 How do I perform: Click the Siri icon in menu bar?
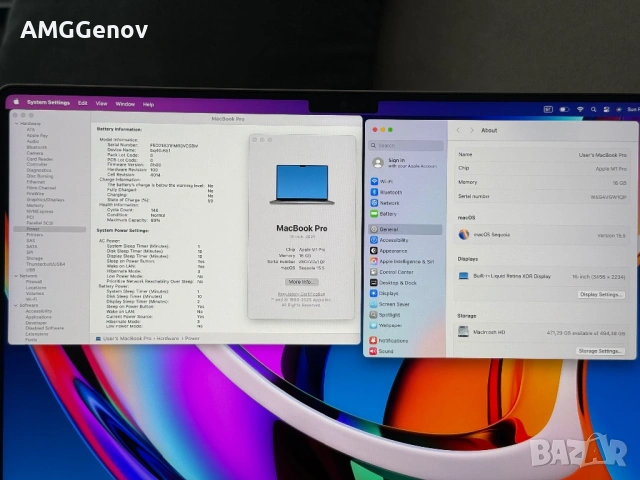coord(619,109)
